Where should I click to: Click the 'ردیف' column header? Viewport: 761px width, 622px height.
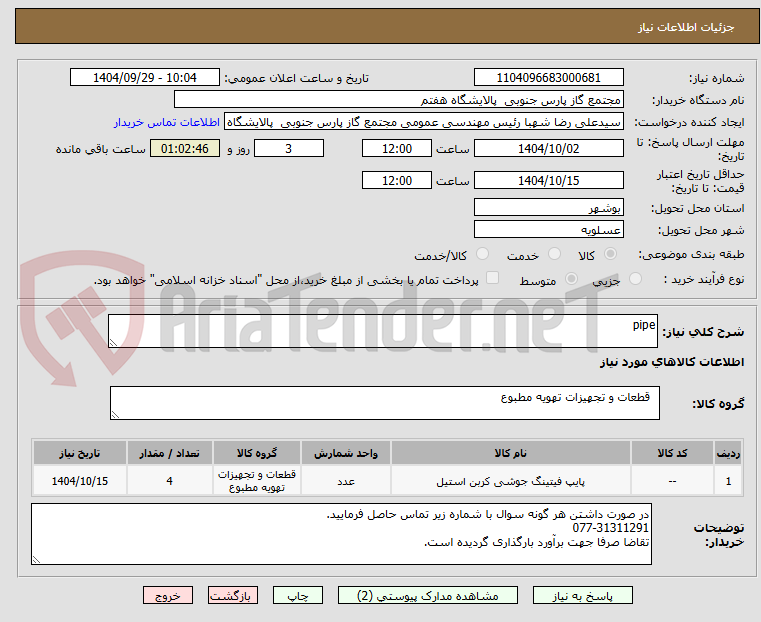728,453
